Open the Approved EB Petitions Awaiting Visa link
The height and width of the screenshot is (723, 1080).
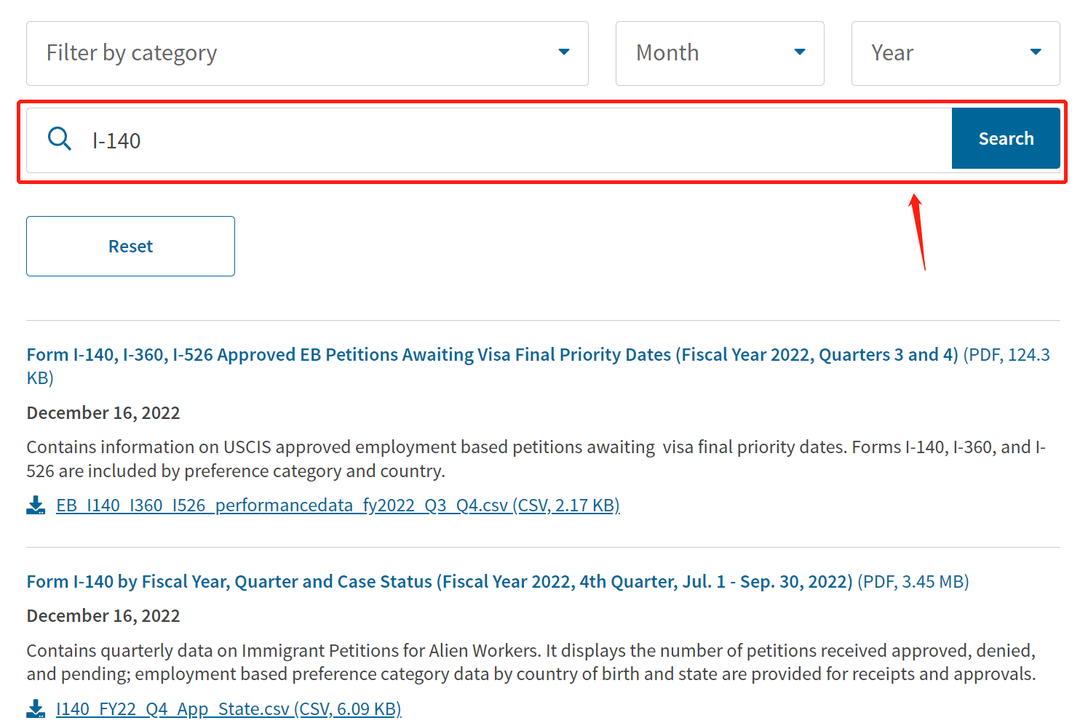point(492,355)
